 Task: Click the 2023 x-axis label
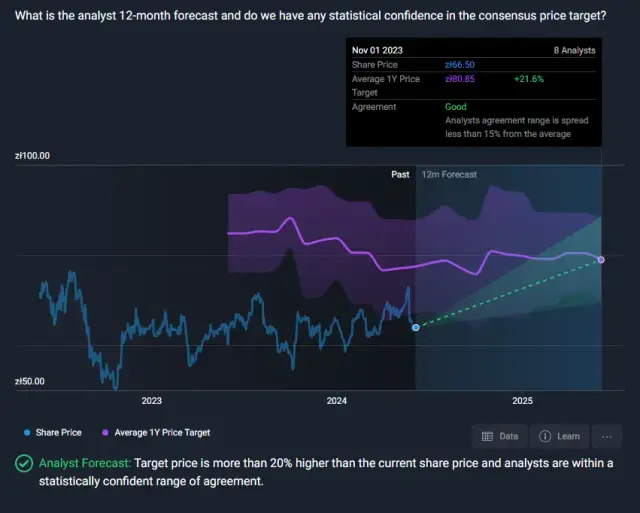(x=152, y=401)
